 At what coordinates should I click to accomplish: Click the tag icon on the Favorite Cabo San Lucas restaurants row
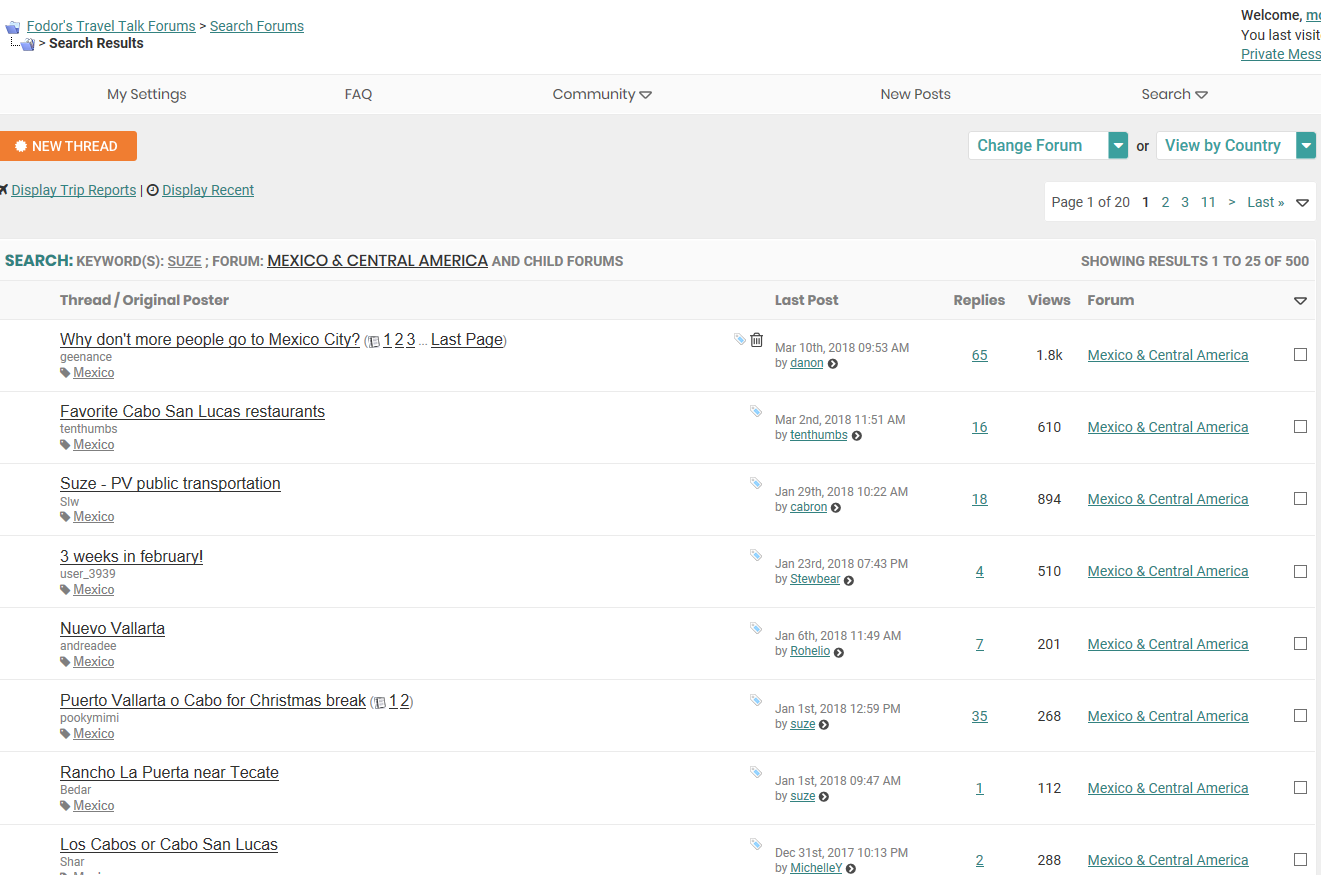pos(756,411)
